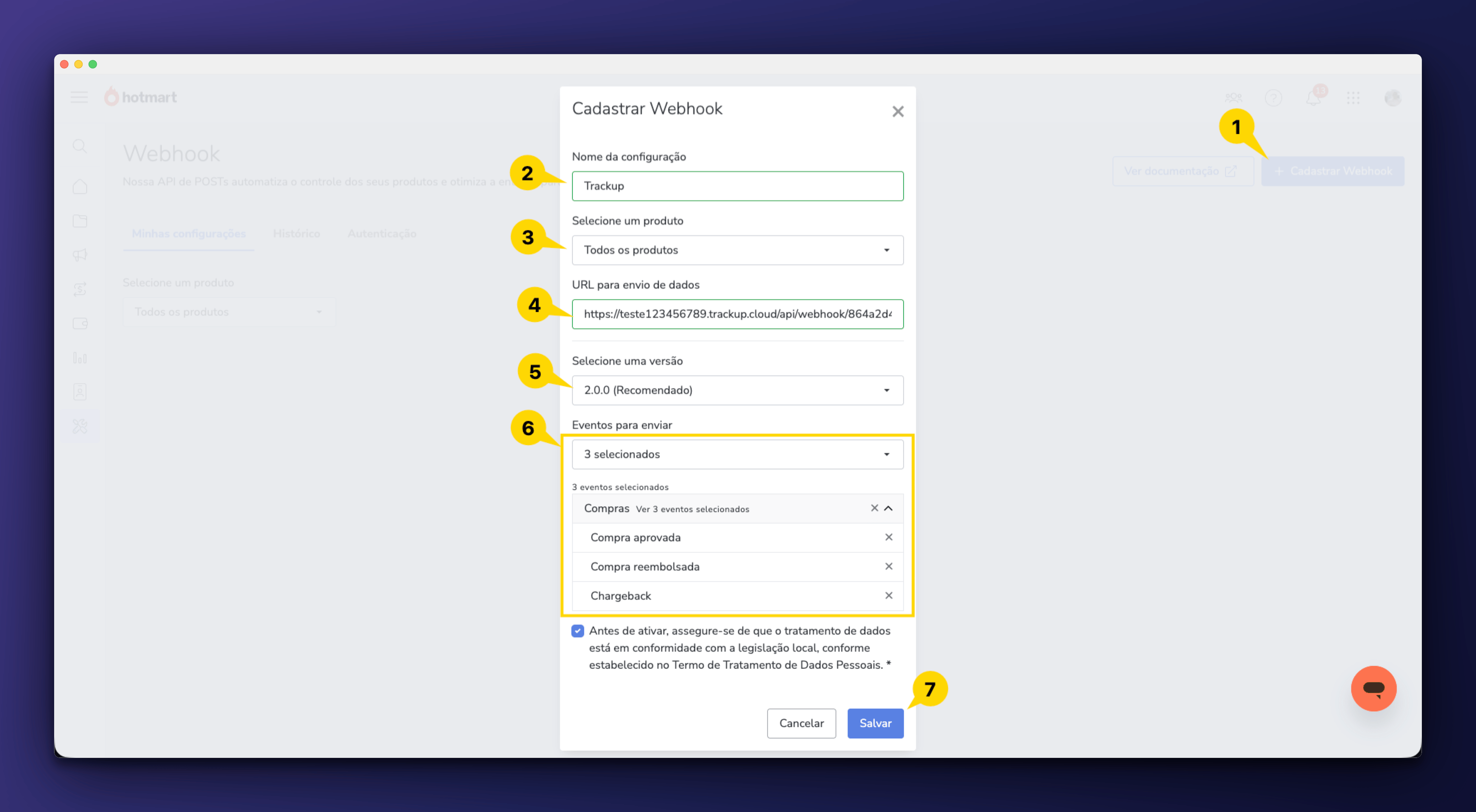The width and height of the screenshot is (1476, 812).
Task: Open the contact card icon in the sidebar
Action: (80, 392)
